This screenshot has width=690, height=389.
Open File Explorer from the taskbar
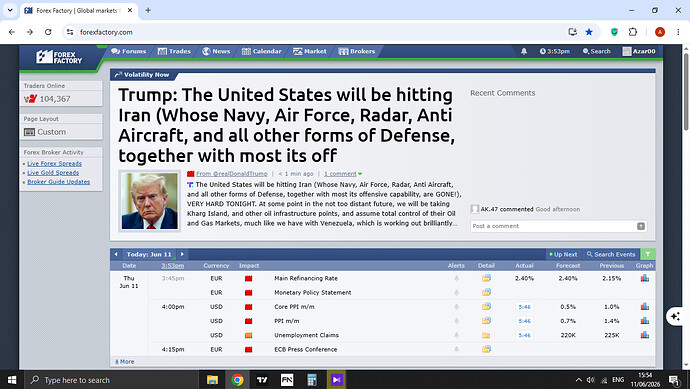pos(213,380)
